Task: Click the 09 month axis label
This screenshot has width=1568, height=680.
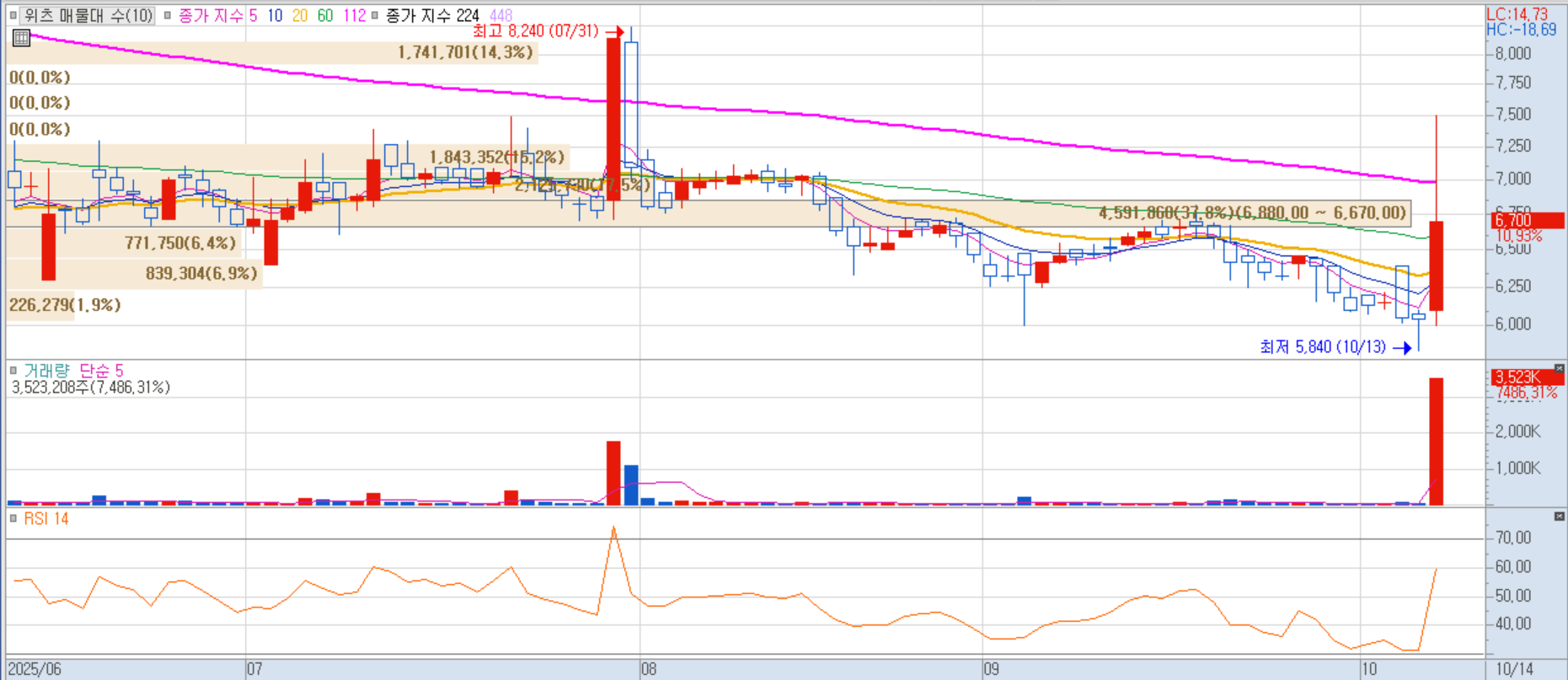Action: (x=991, y=669)
